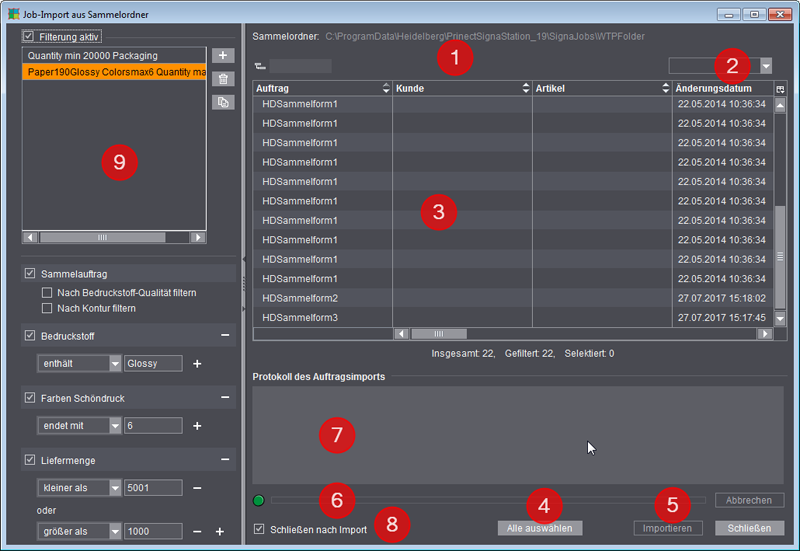
Task: Open the 'enthält' operator dropdown
Action: (115, 364)
